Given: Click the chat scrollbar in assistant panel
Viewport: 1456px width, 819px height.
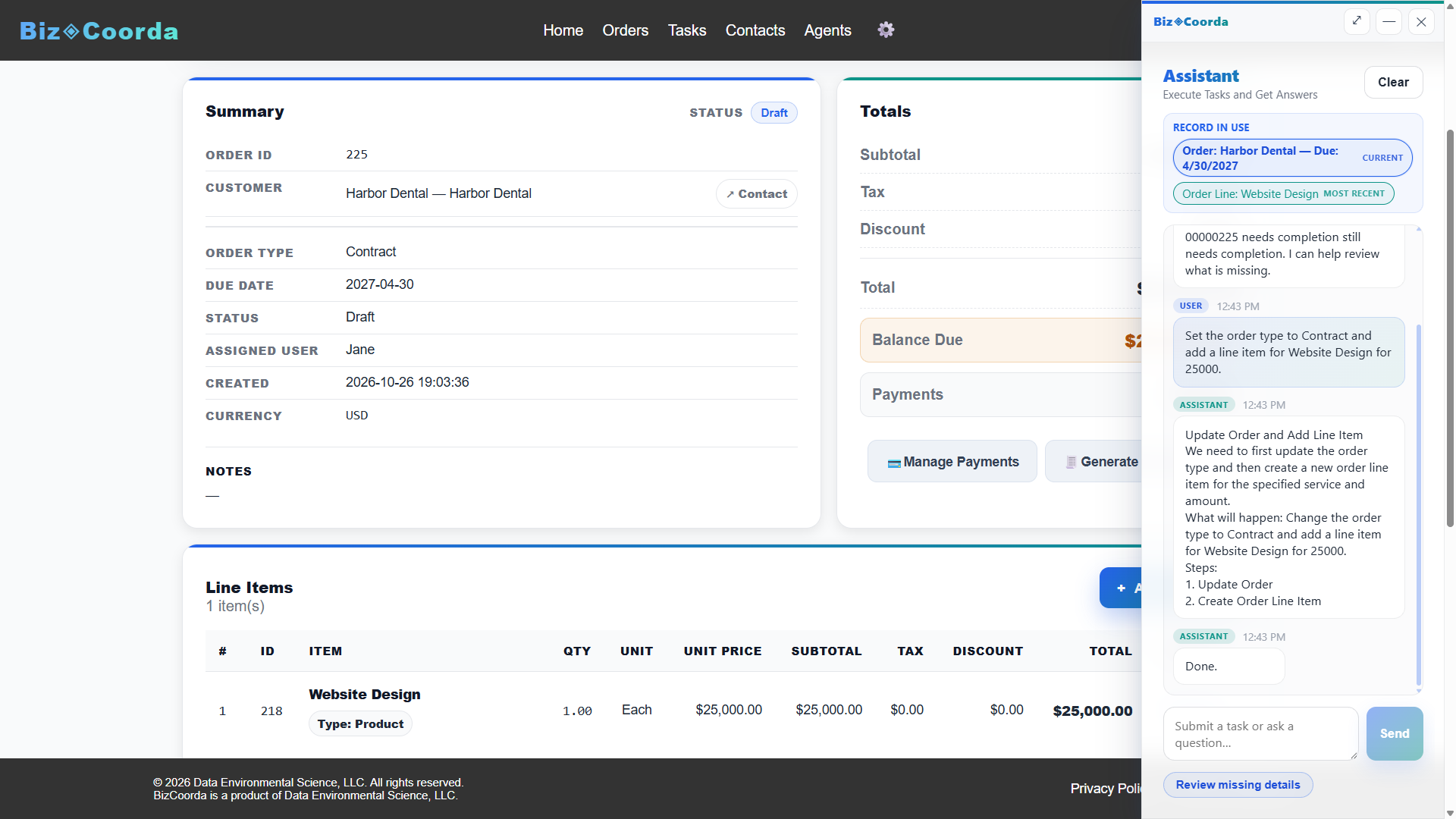Looking at the screenshot, I should (1418, 504).
